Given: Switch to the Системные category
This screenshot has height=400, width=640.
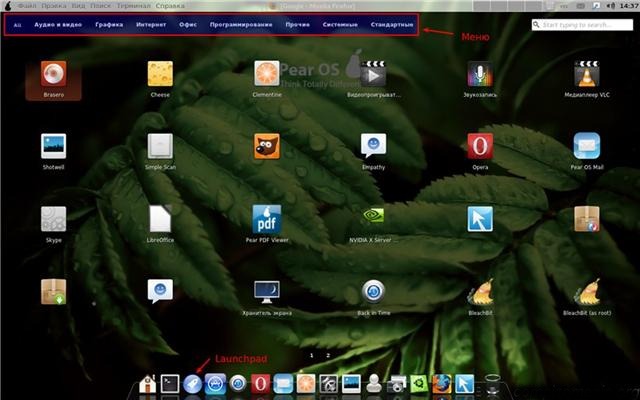Looking at the screenshot, I should [x=340, y=24].
